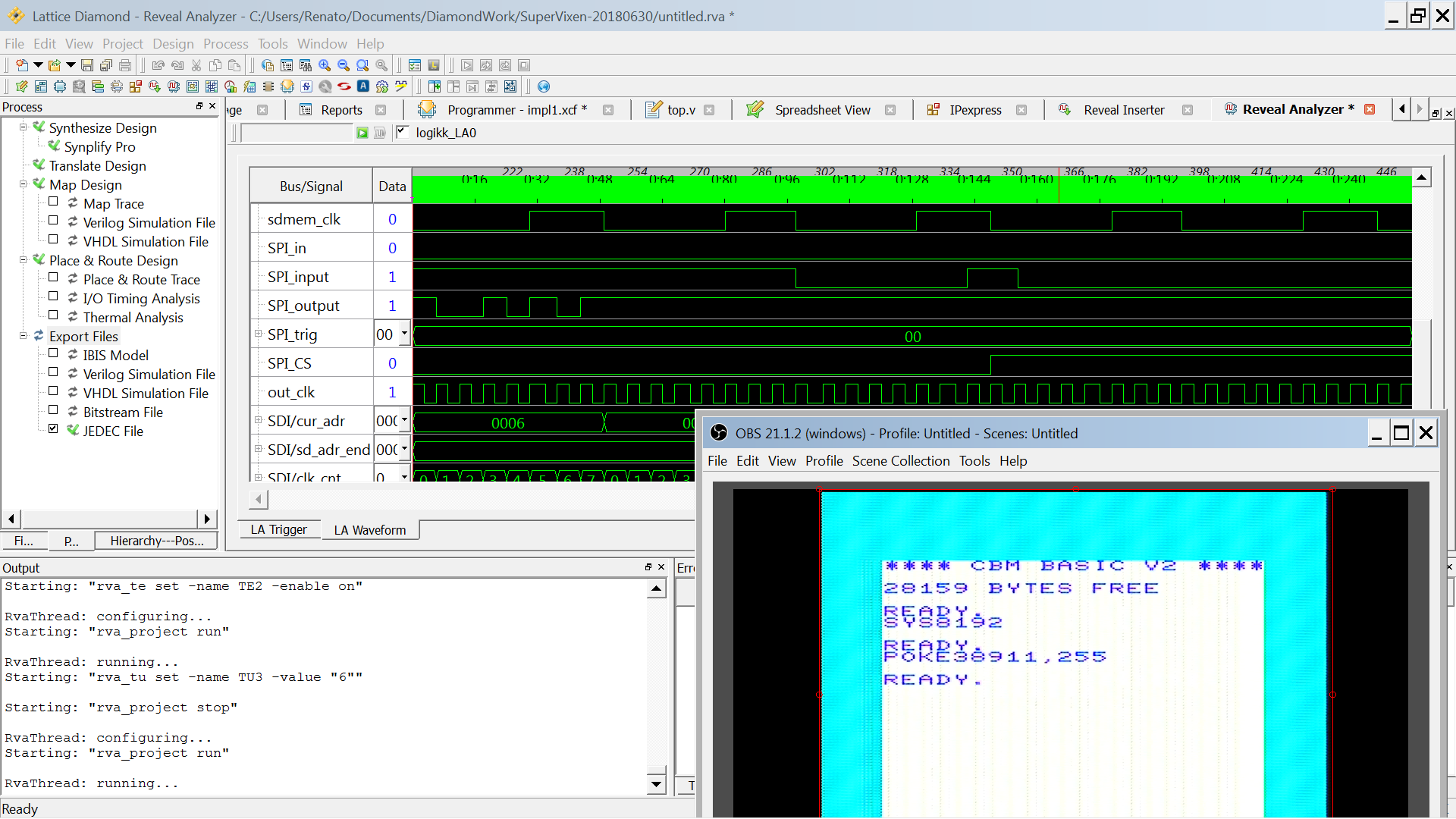Check VHDL Simulation File under Export Files
This screenshot has height=819, width=1456.
point(53,391)
